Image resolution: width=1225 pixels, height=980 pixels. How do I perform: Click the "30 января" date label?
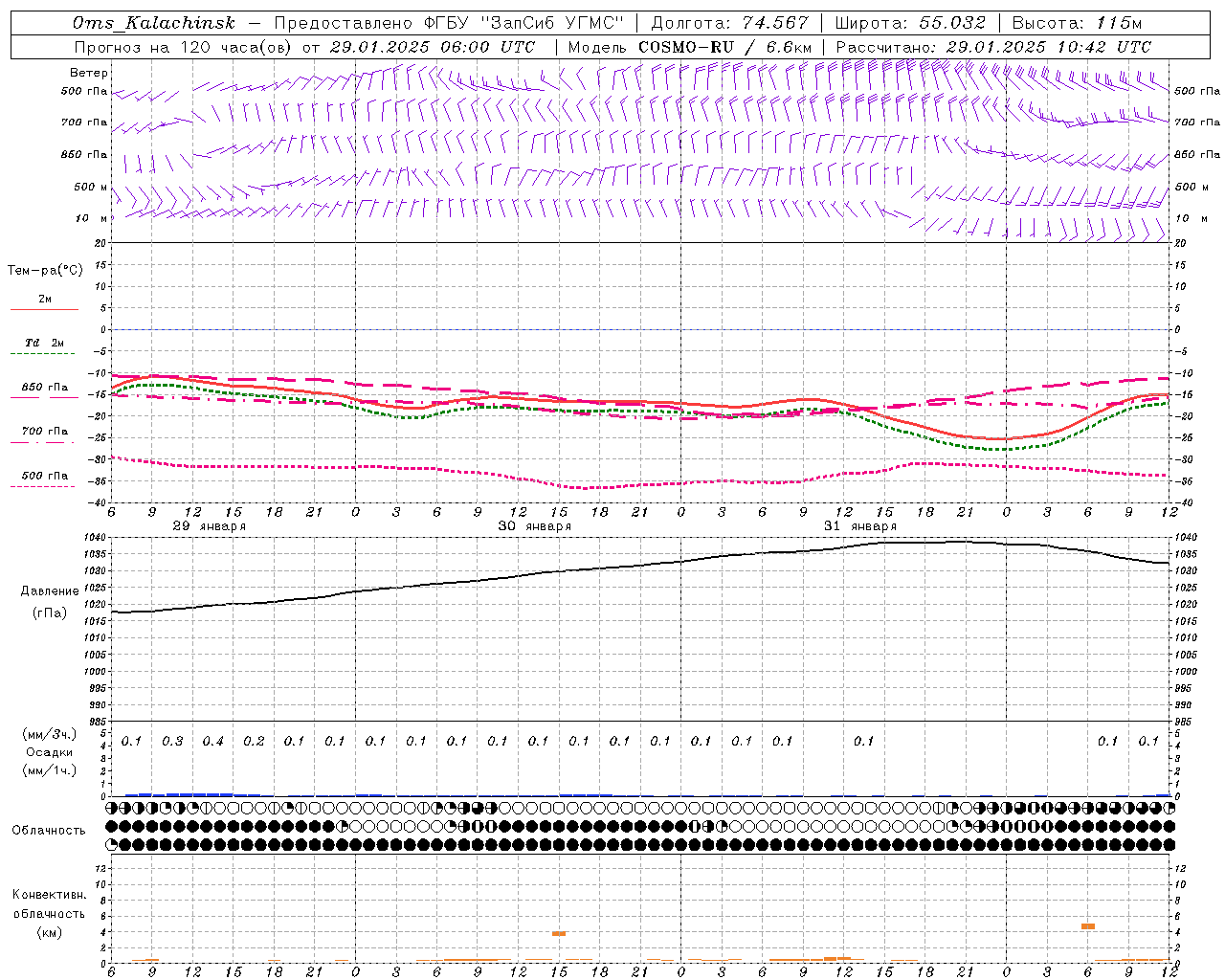535,526
